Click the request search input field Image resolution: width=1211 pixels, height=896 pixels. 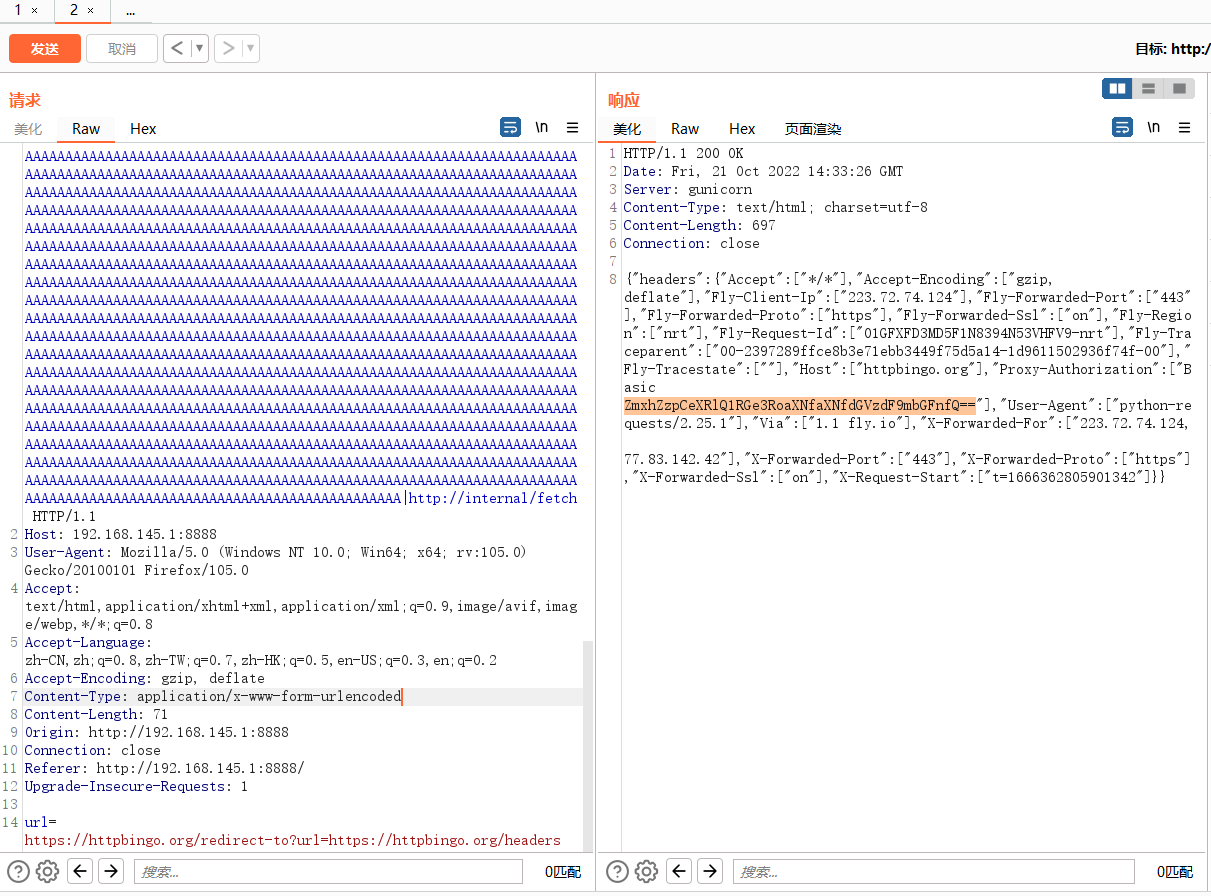(x=328, y=871)
